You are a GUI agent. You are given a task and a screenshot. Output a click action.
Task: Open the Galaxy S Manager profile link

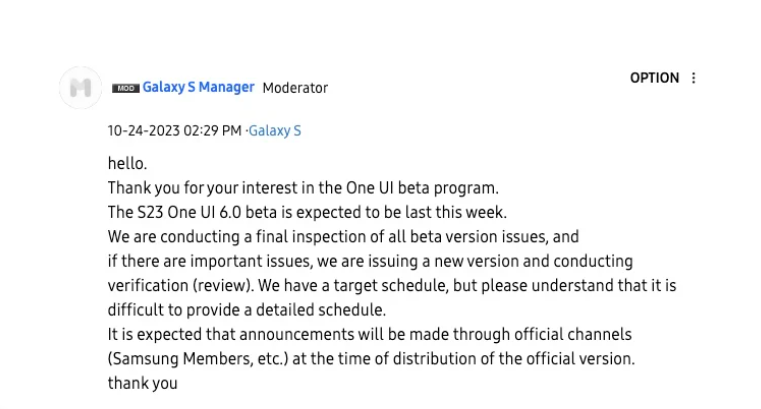click(198, 87)
